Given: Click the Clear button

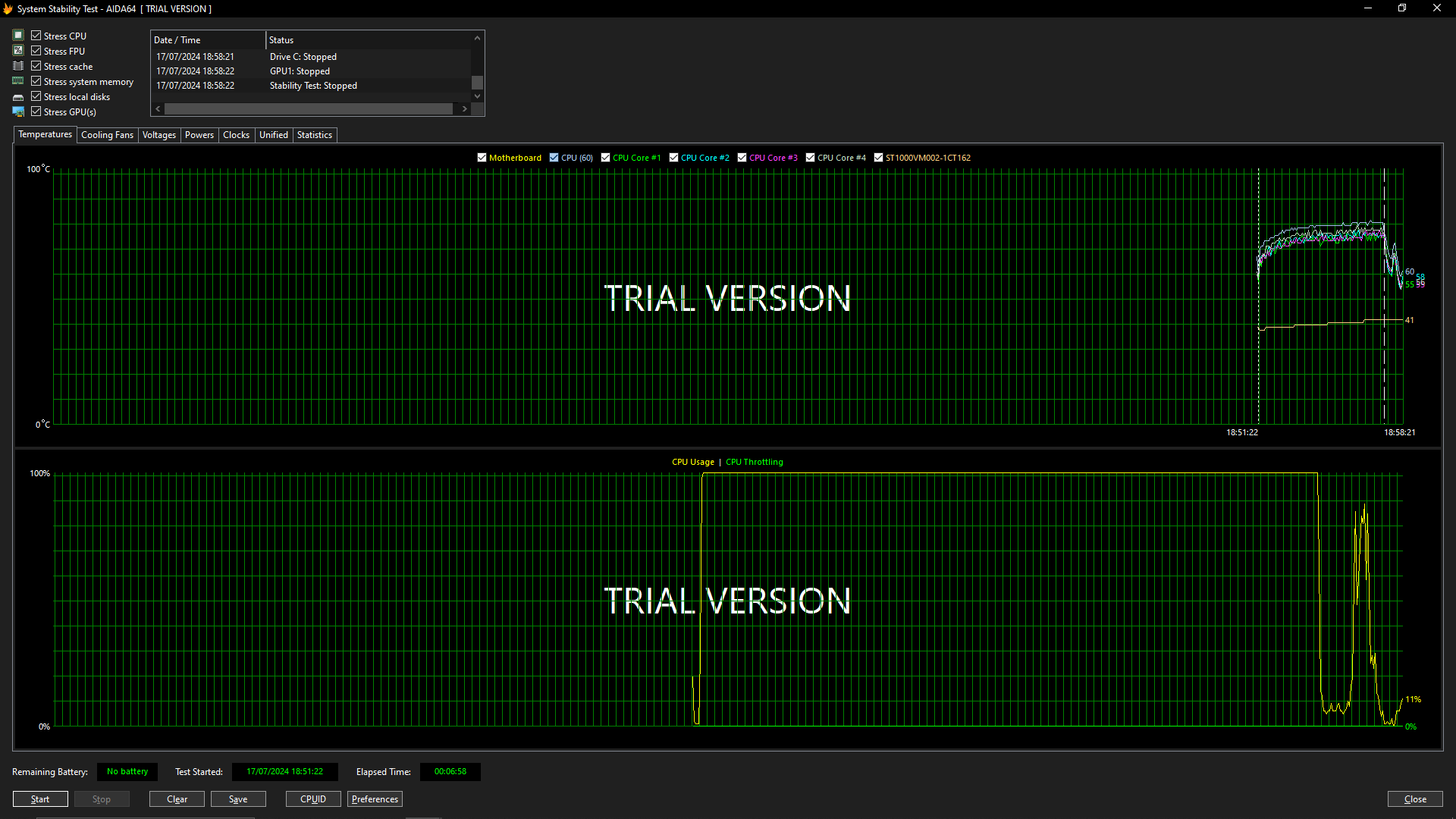Looking at the screenshot, I should [177, 799].
